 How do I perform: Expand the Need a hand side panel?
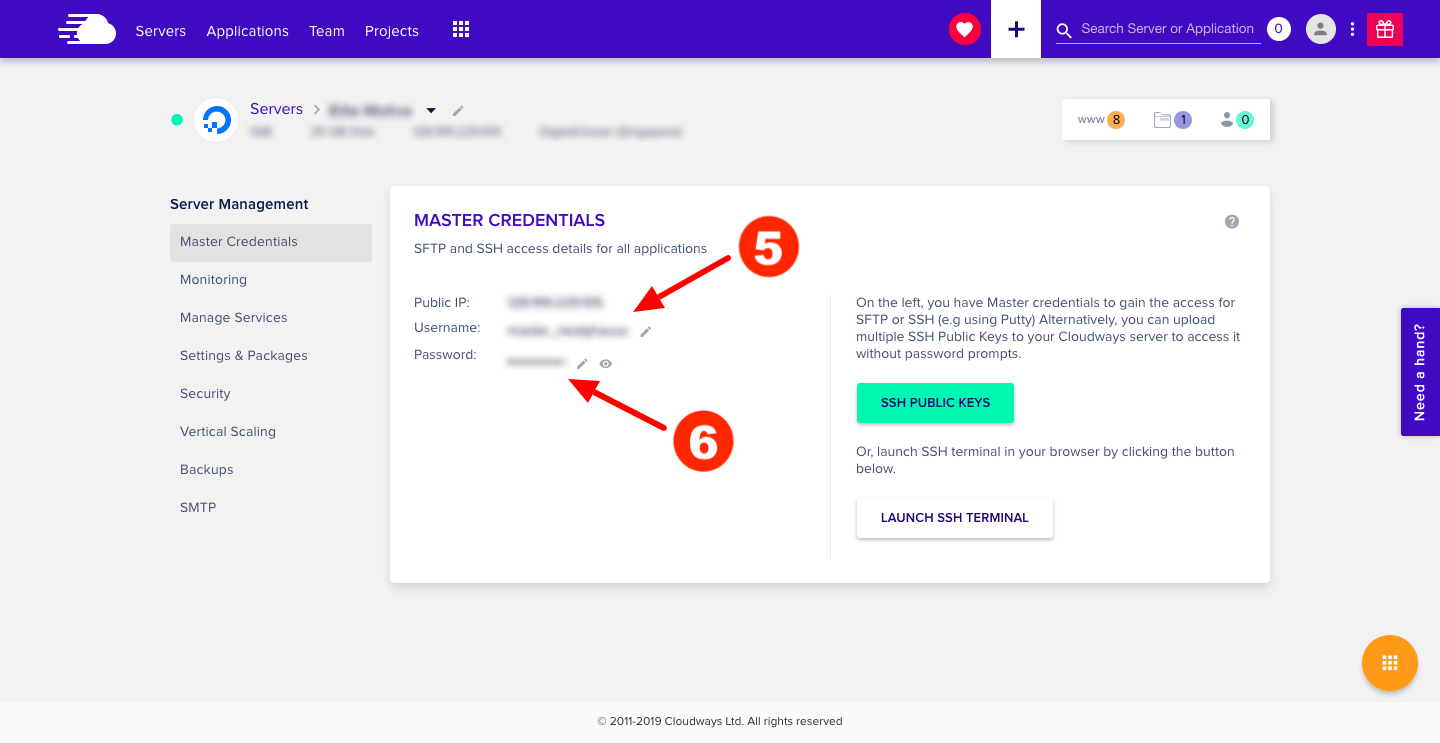tap(1420, 371)
